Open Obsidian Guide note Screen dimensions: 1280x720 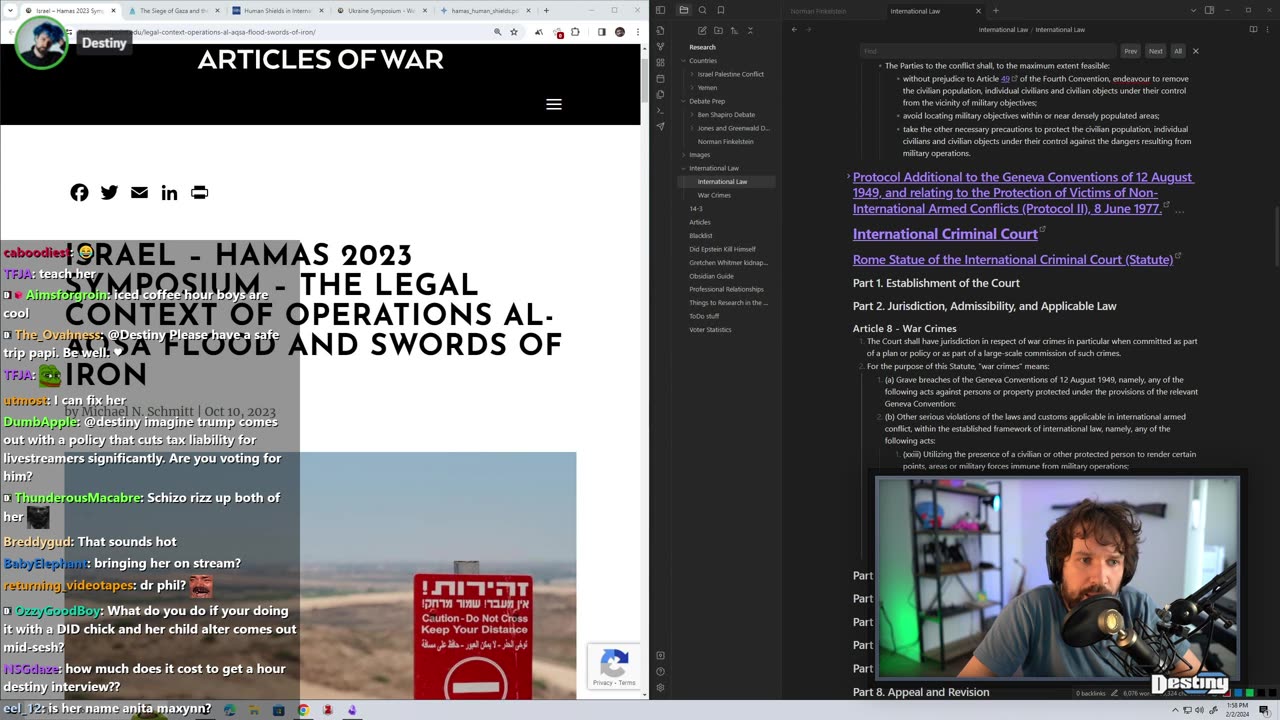[711, 276]
